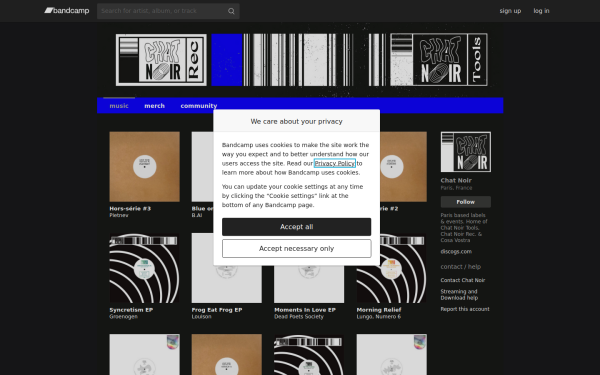Open the log in link
The image size is (600, 375).
[541, 11]
